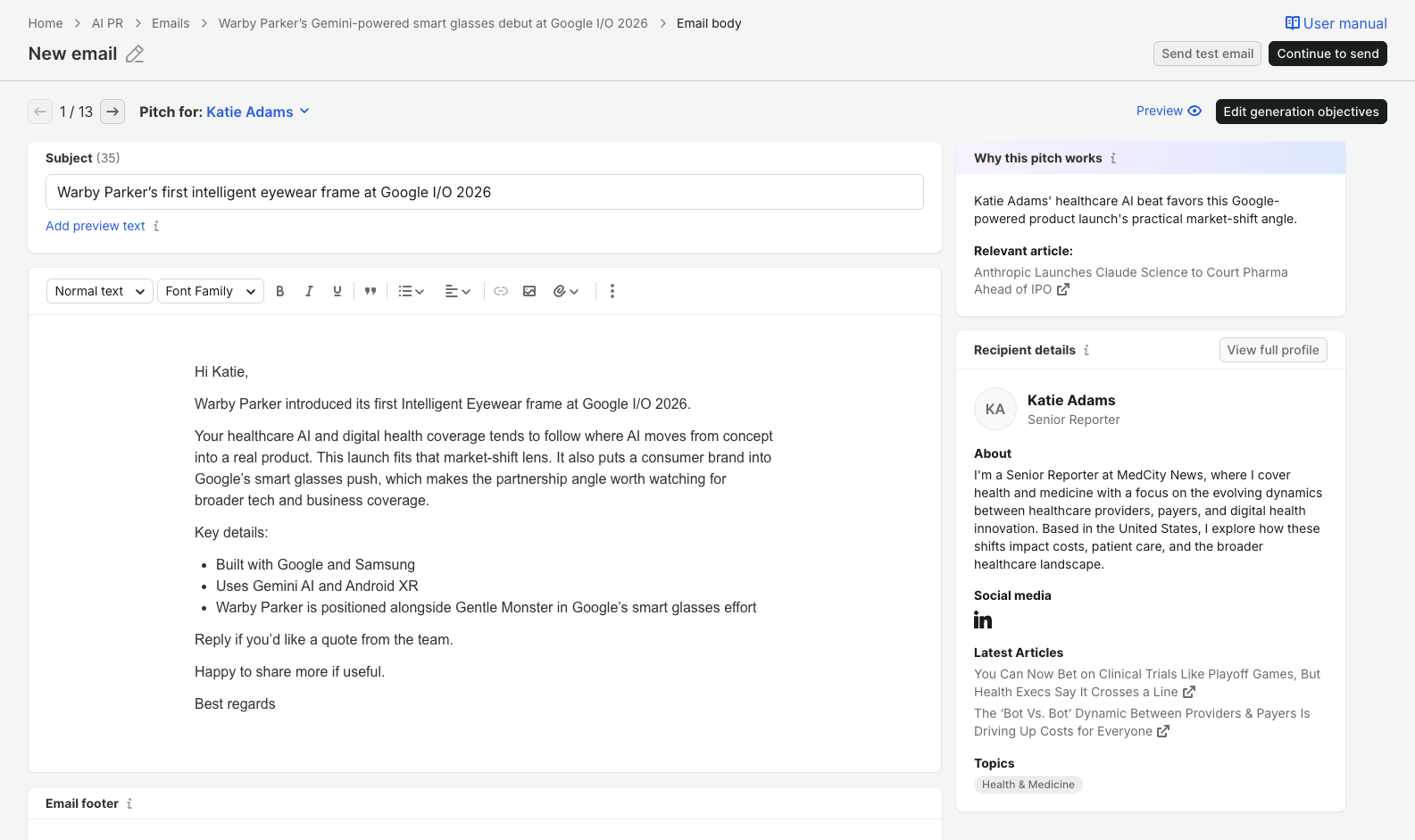
Task: Click info icon beside Recipient details
Action: pyautogui.click(x=1086, y=350)
